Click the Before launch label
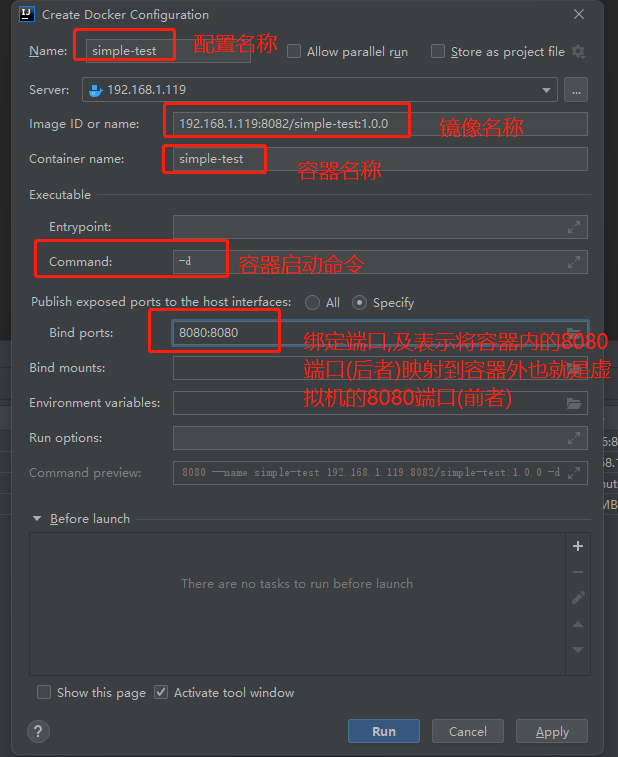Screen dimensions: 618x757 click(x=90, y=519)
